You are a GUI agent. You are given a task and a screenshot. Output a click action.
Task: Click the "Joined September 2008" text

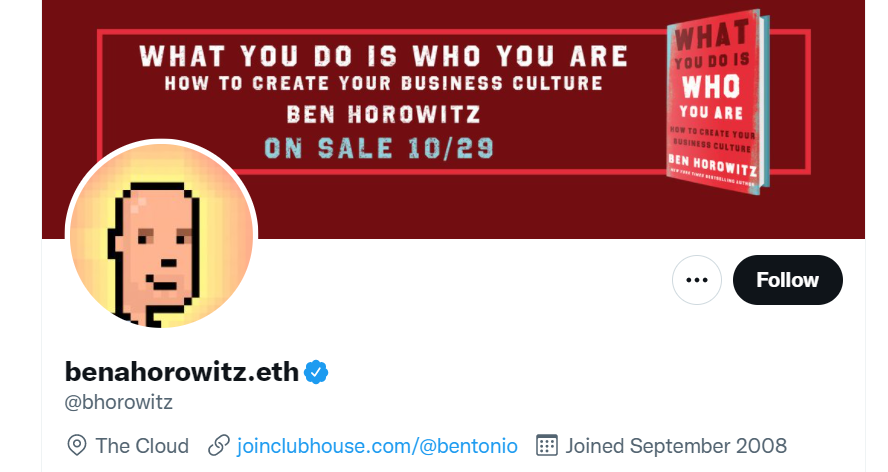click(676, 445)
